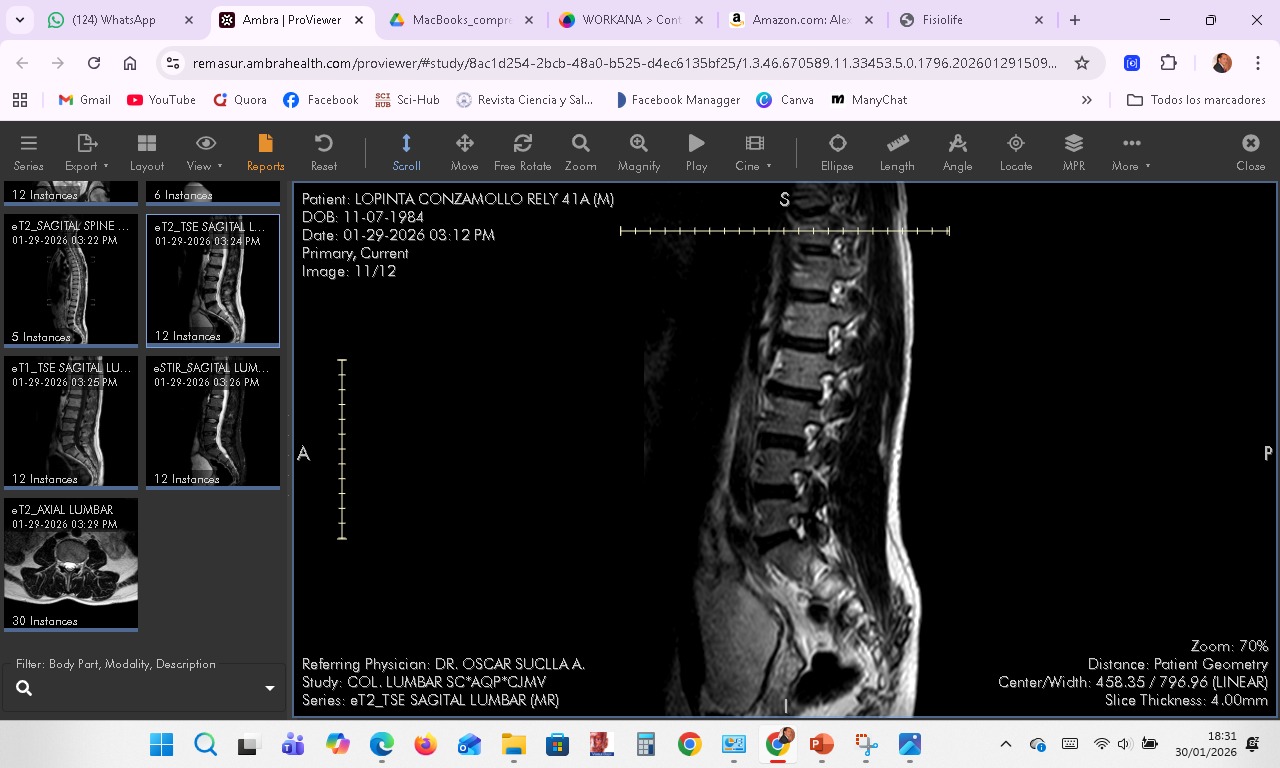Image resolution: width=1280 pixels, height=768 pixels.
Task: Click the Reset view icon
Action: [x=323, y=152]
